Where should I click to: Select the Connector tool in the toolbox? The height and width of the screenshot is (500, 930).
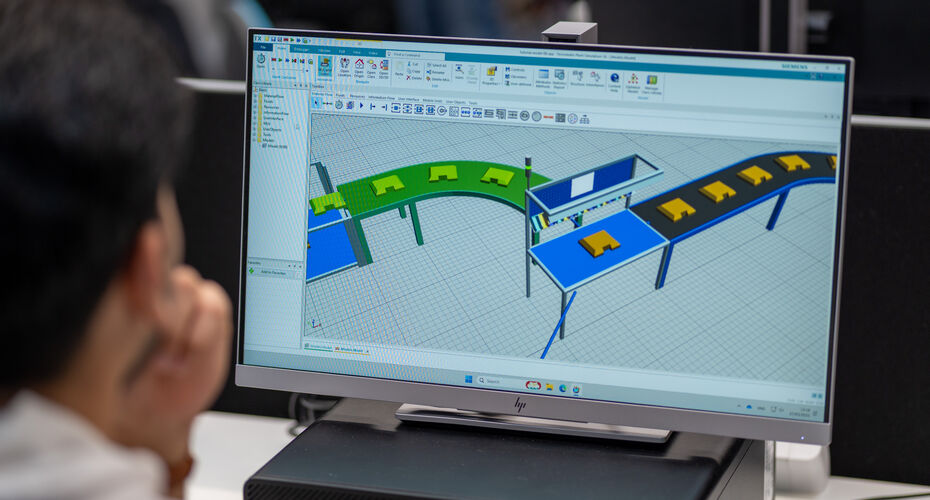[x=327, y=104]
